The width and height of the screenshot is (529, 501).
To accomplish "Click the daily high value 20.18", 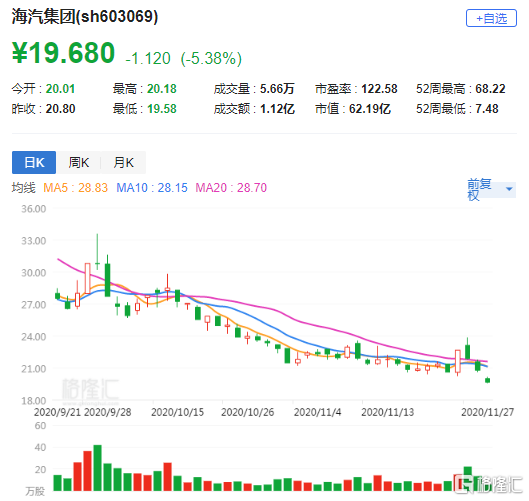I will (162, 89).
